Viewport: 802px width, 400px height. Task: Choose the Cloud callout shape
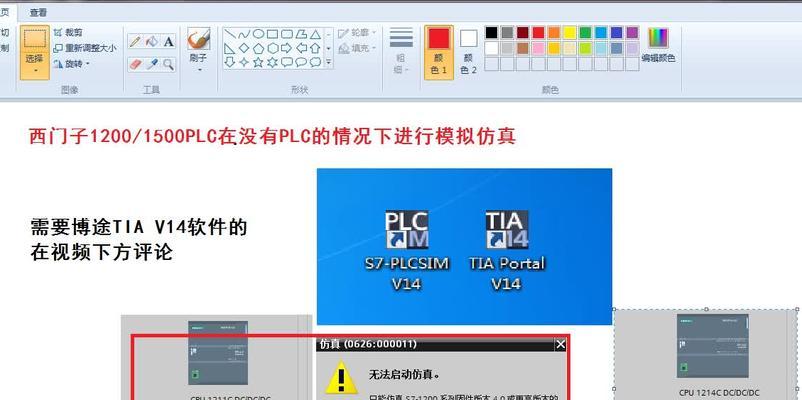(x=316, y=62)
